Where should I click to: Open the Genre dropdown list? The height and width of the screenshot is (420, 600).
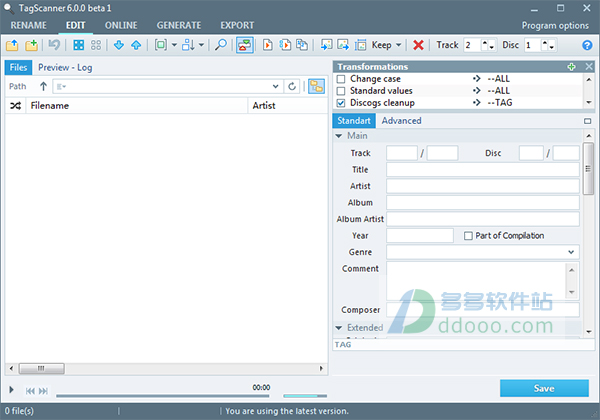(x=571, y=252)
